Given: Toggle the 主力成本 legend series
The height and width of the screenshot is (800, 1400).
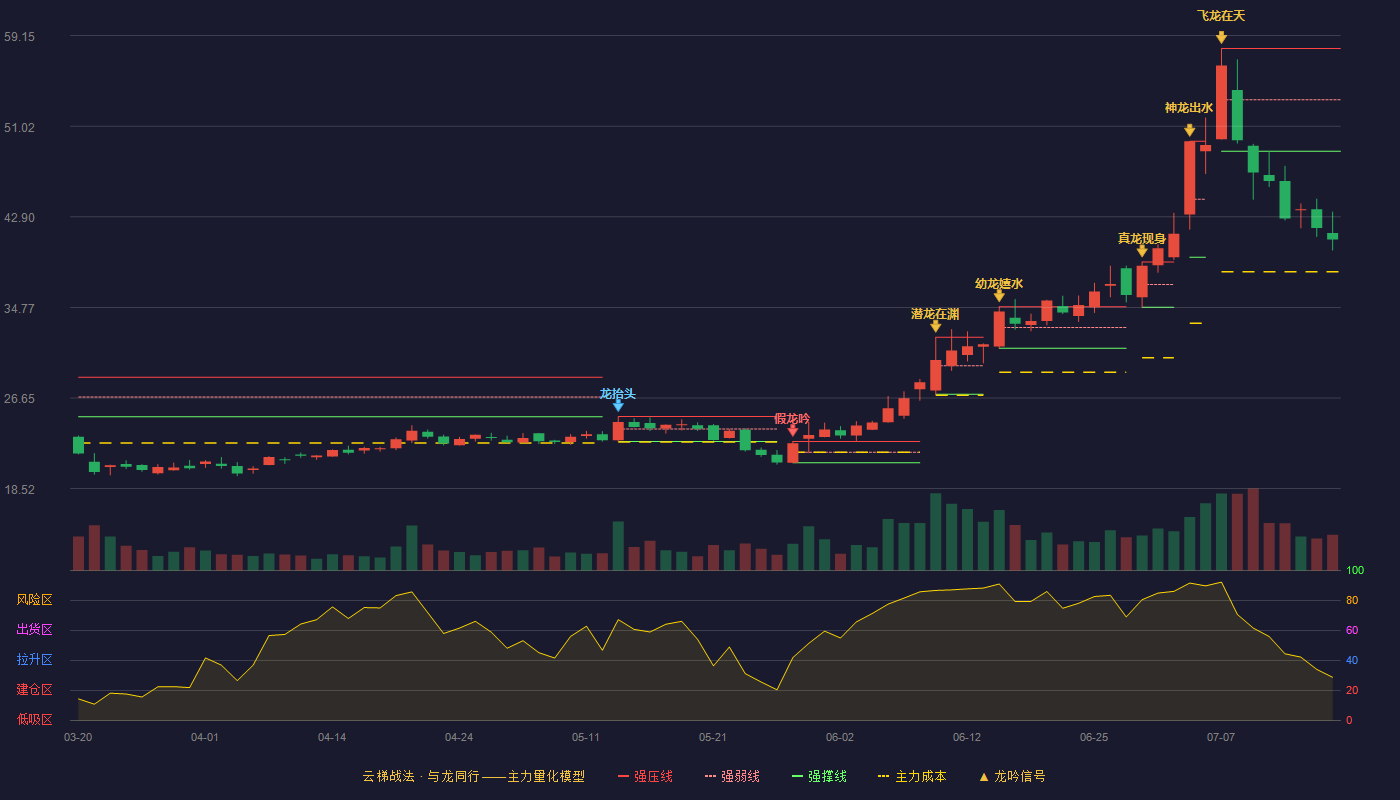Looking at the screenshot, I should [912, 776].
